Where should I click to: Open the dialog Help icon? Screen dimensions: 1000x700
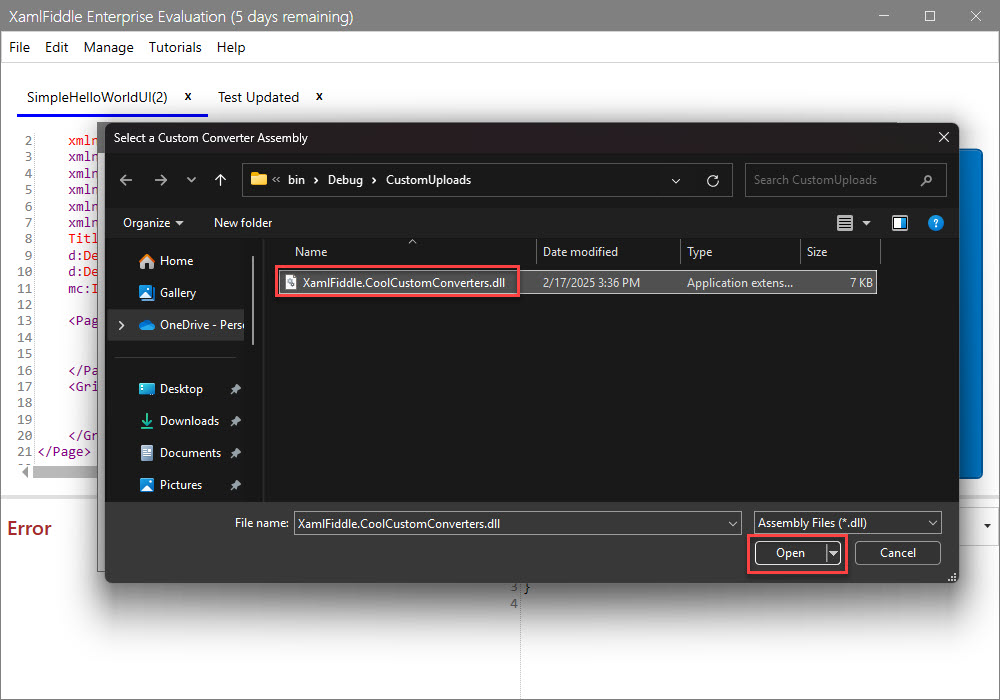tap(936, 223)
